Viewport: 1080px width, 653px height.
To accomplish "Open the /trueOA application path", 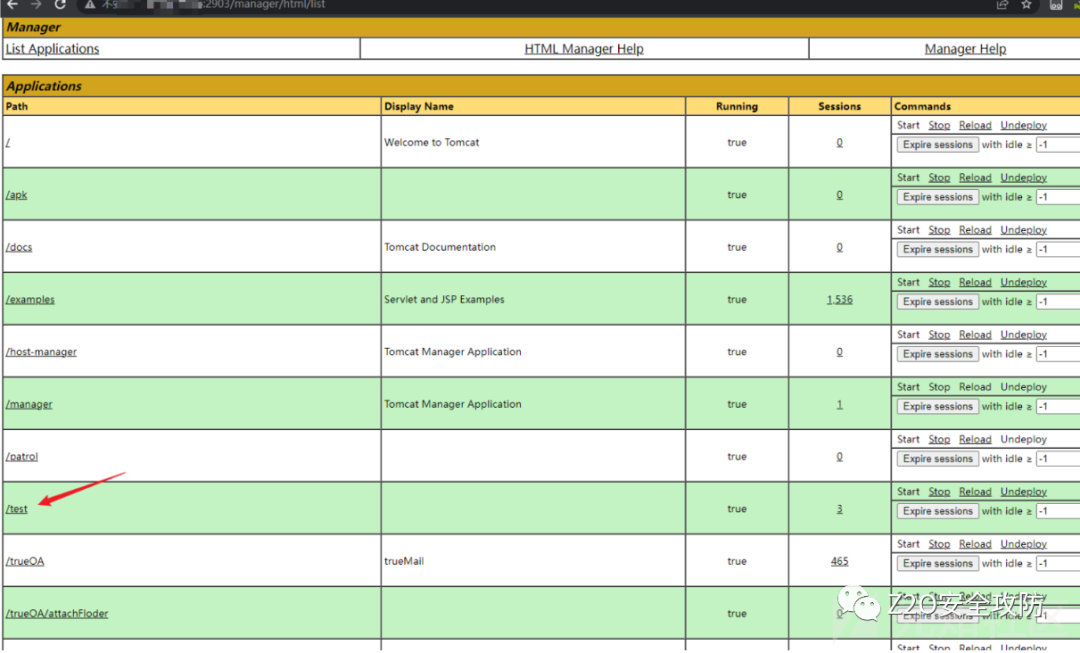I will click(x=25, y=561).
